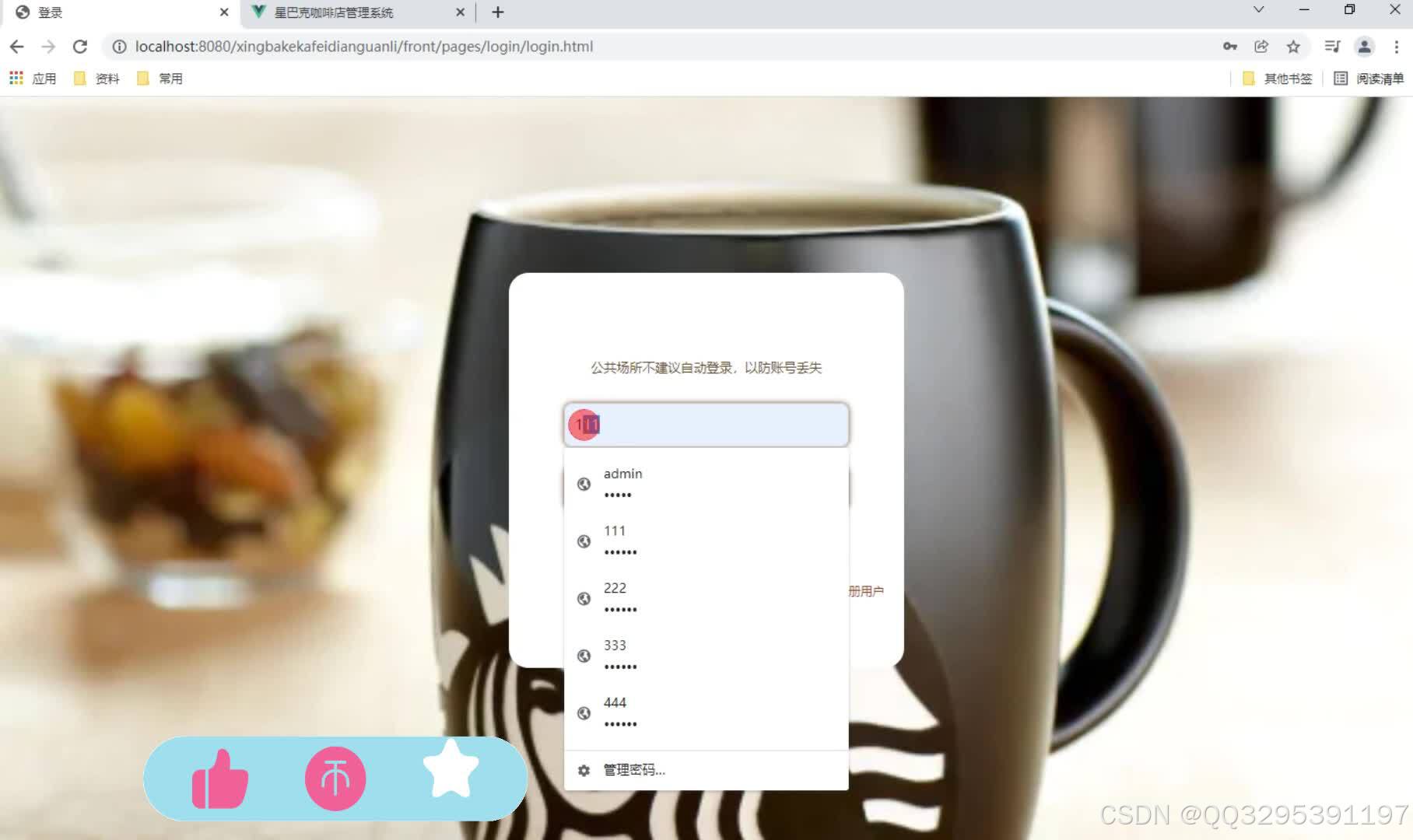Open the 应用 apps shortcut
Viewport: 1413px width, 840px height.
(x=33, y=79)
